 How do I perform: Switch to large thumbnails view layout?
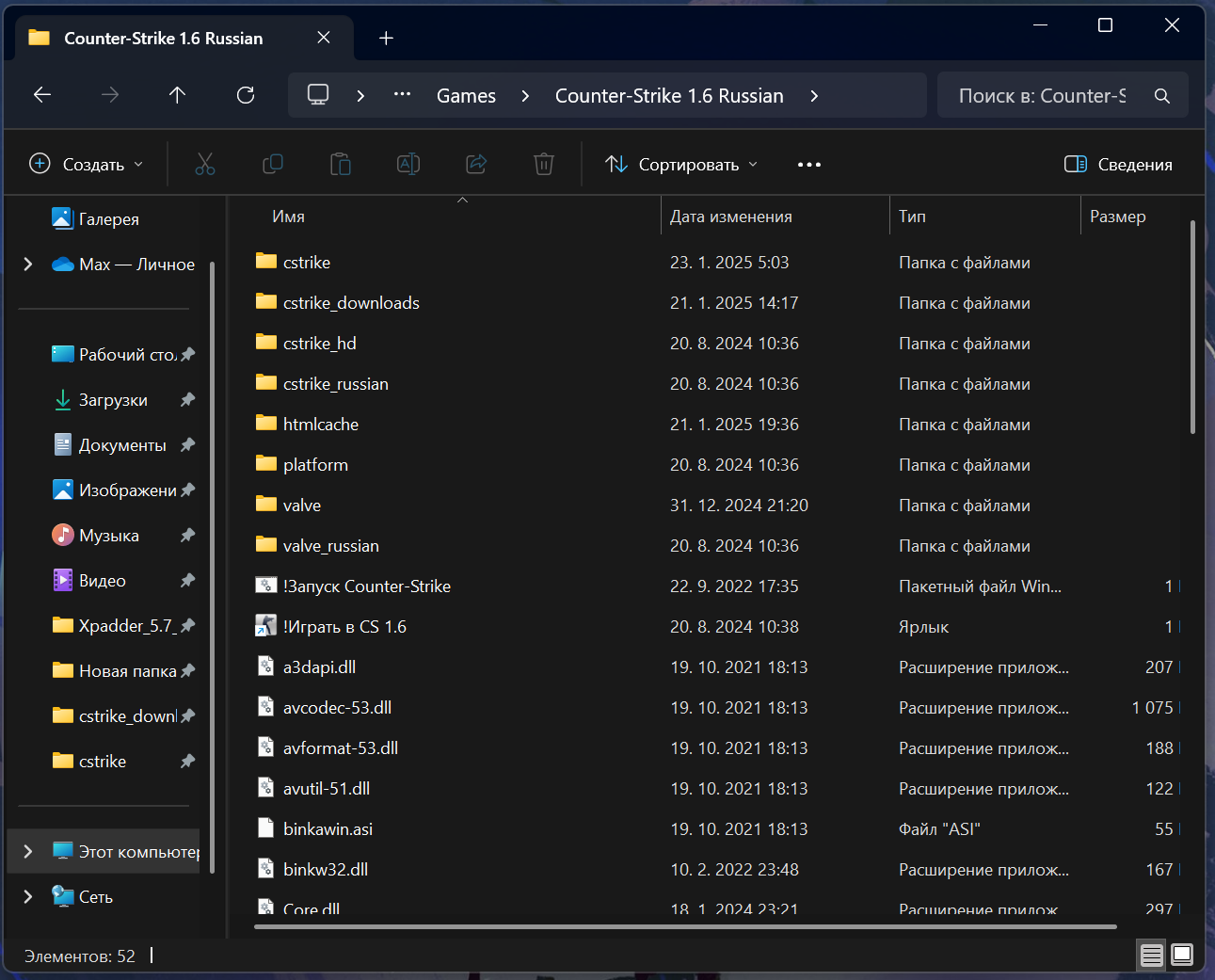point(1182,956)
